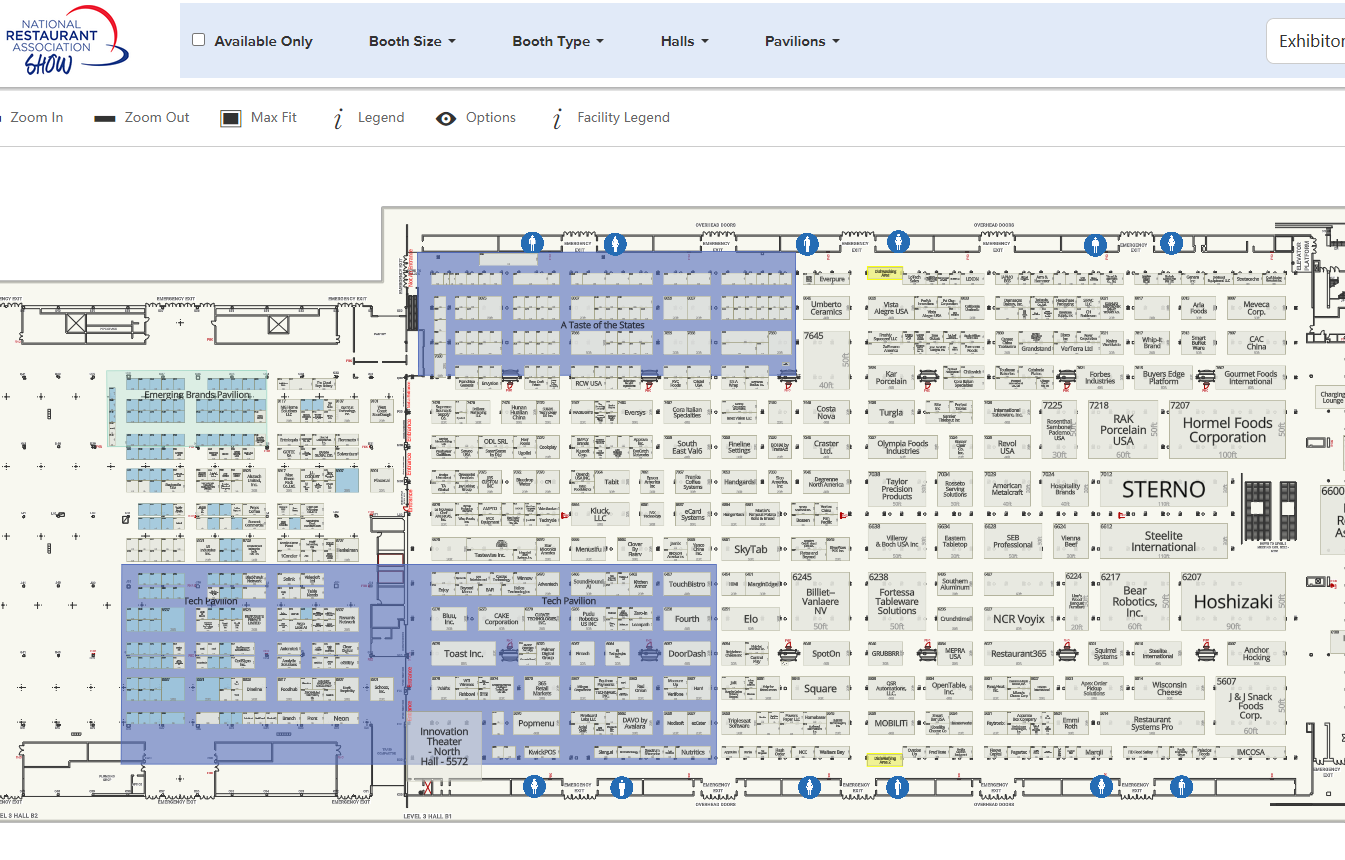
Task: Open the Booth Type dropdown
Action: (x=558, y=41)
